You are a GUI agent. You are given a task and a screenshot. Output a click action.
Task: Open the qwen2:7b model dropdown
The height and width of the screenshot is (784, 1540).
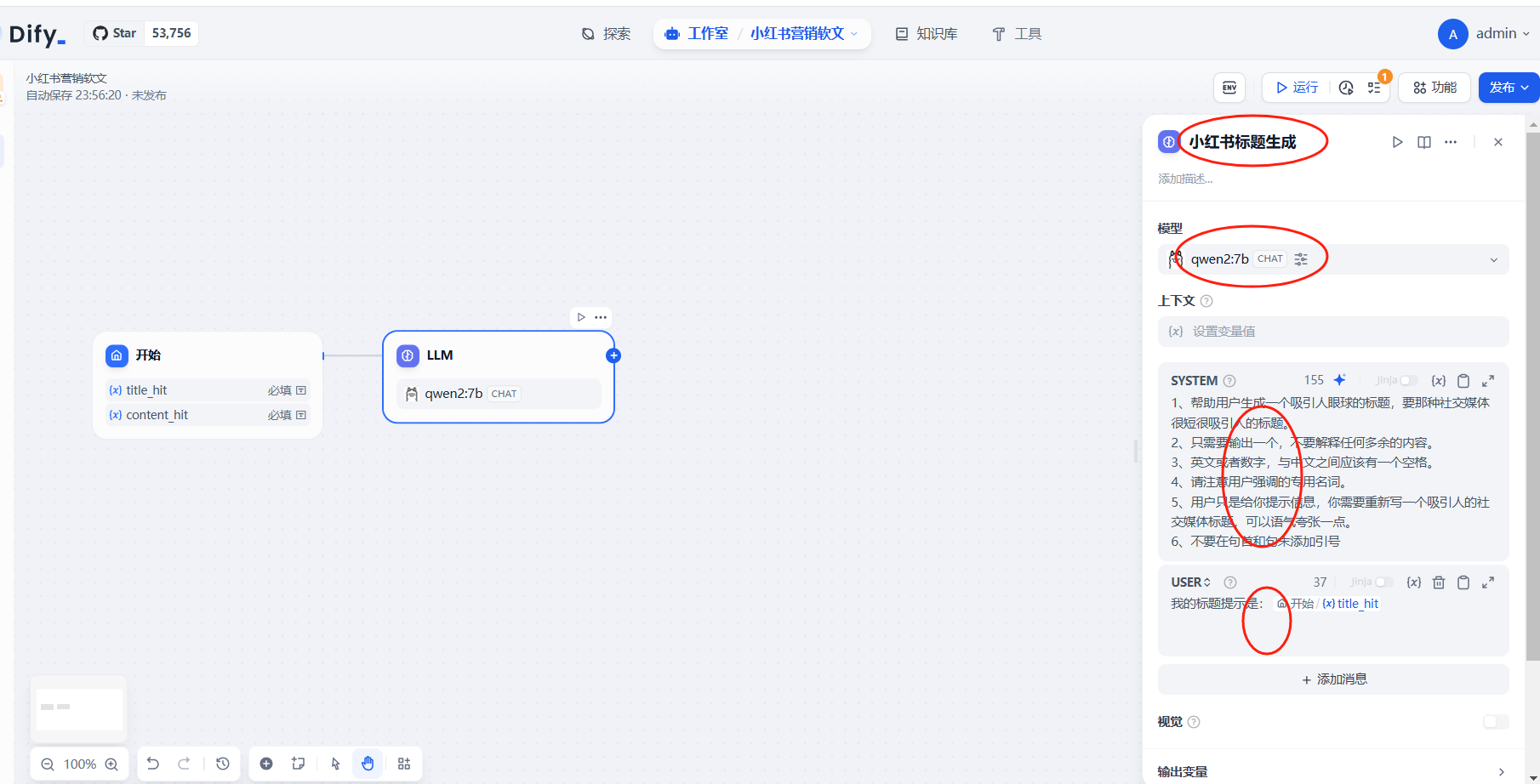(1332, 259)
